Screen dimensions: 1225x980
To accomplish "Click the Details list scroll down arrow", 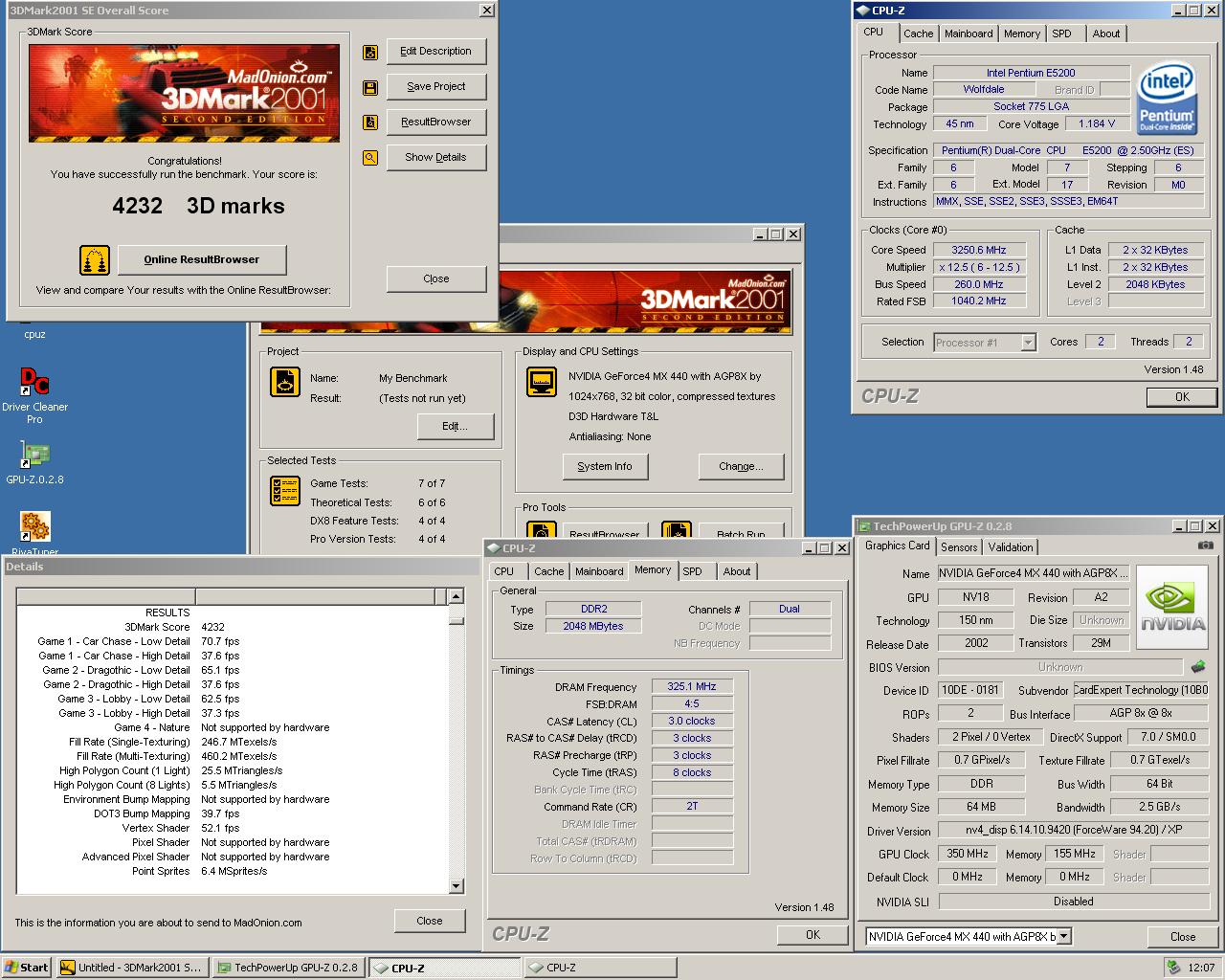I will [457, 886].
